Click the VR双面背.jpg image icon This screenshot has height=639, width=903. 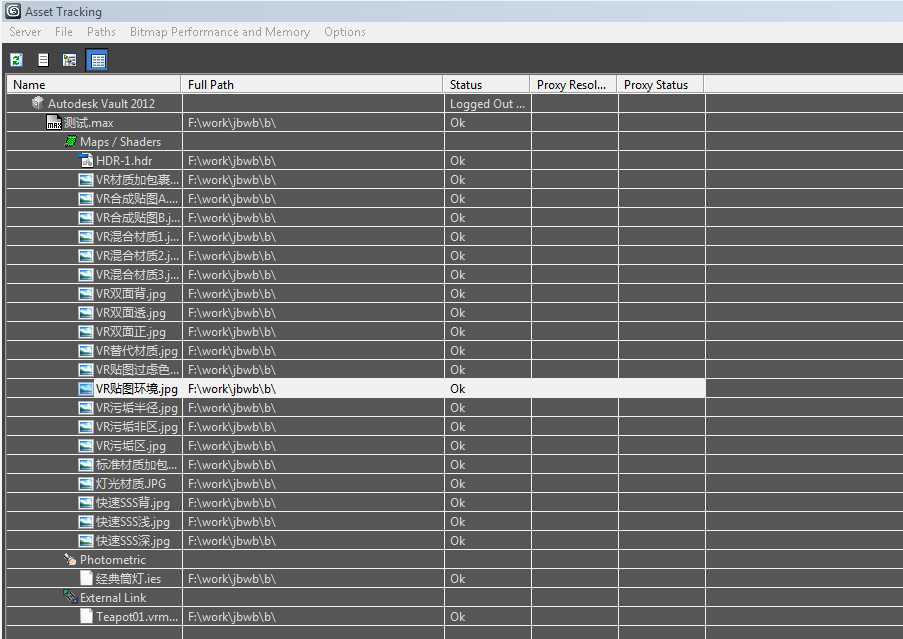click(86, 294)
